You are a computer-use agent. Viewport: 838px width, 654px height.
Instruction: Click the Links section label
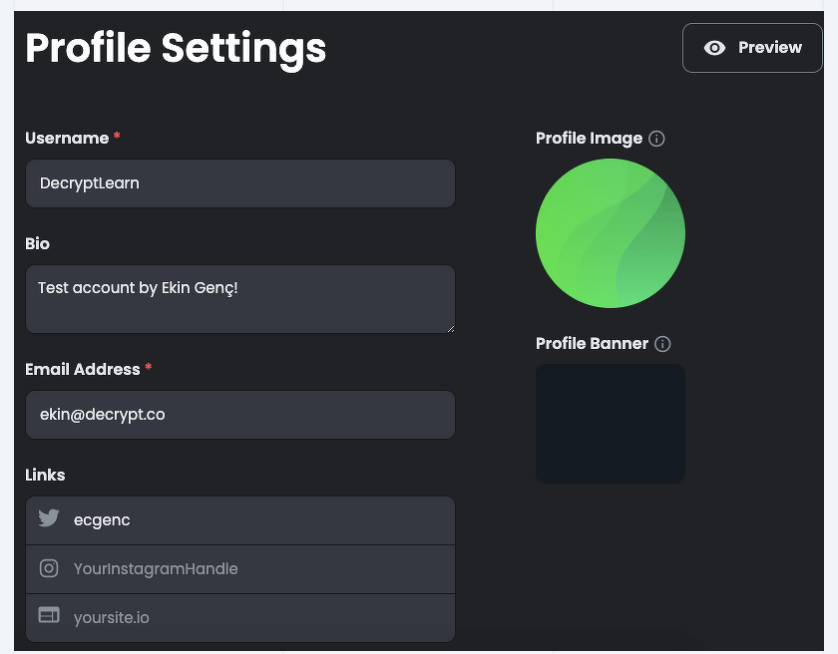point(45,475)
